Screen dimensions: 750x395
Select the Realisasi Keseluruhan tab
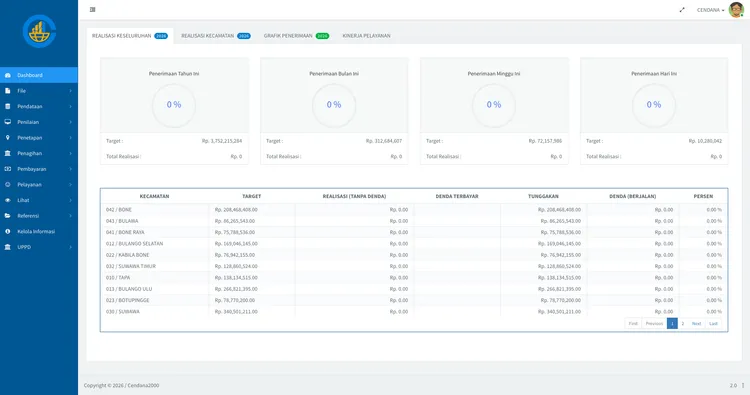(x=130, y=36)
